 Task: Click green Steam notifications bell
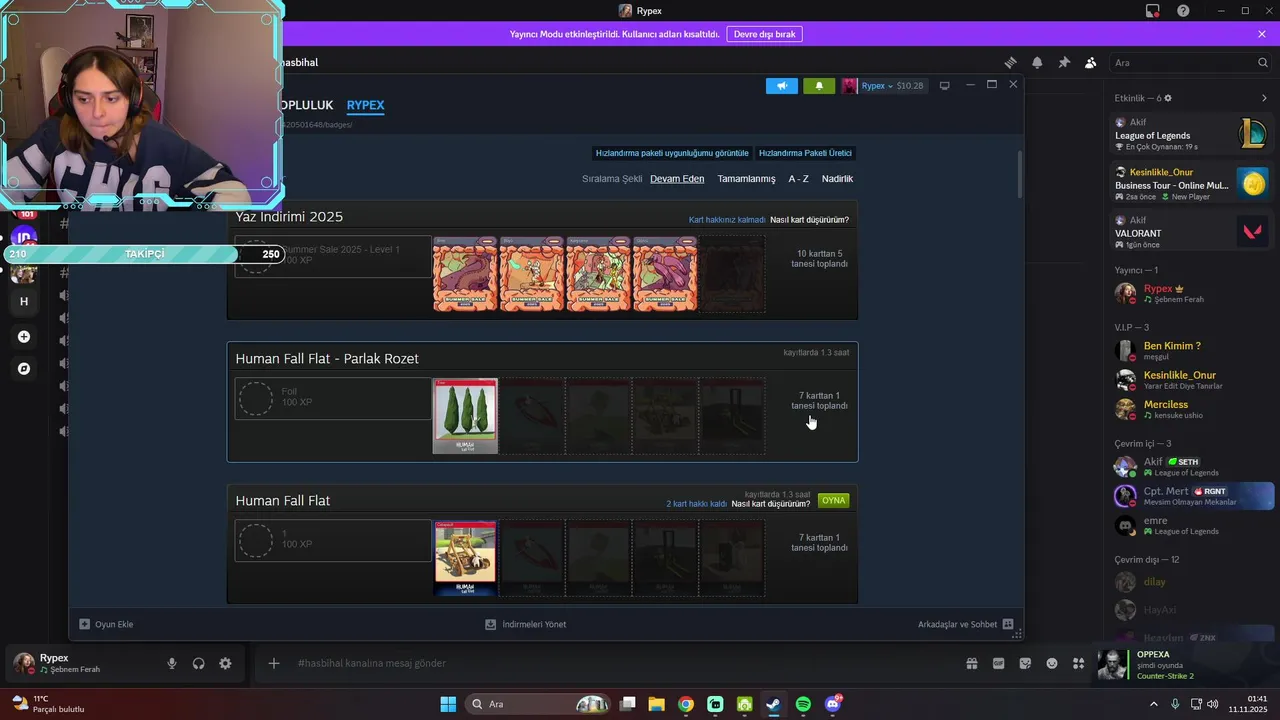pos(819,86)
